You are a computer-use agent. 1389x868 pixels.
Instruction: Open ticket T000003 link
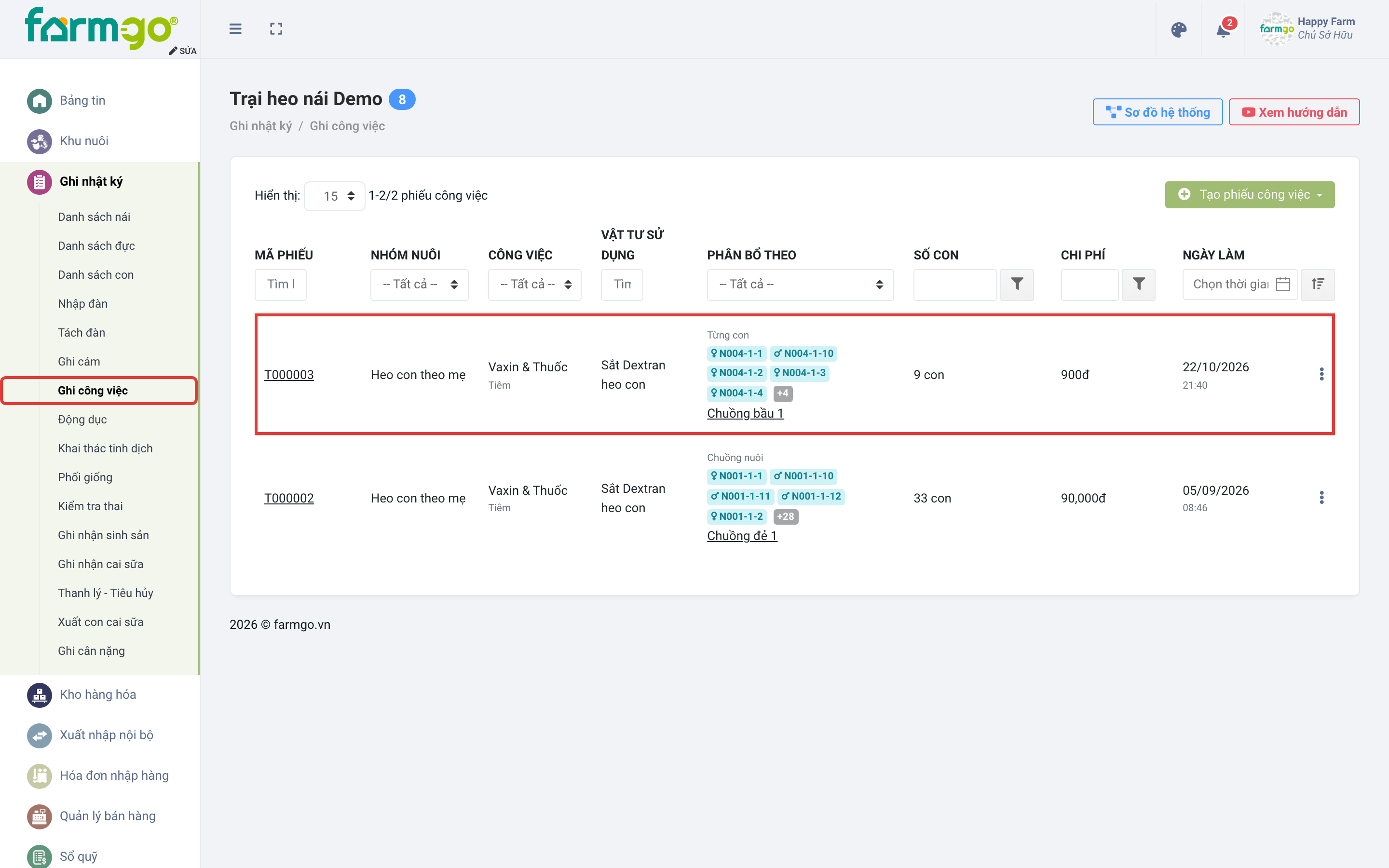click(x=289, y=375)
